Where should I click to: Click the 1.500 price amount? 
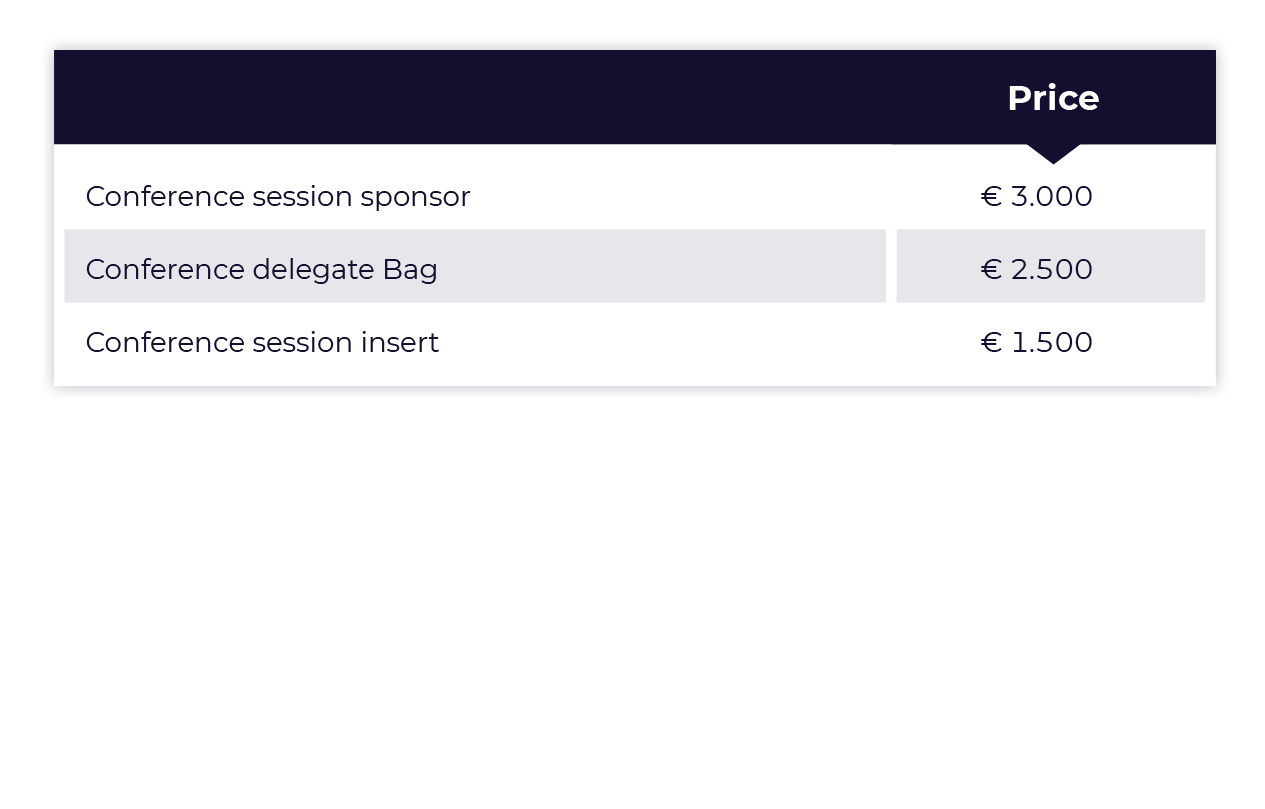tap(1051, 343)
